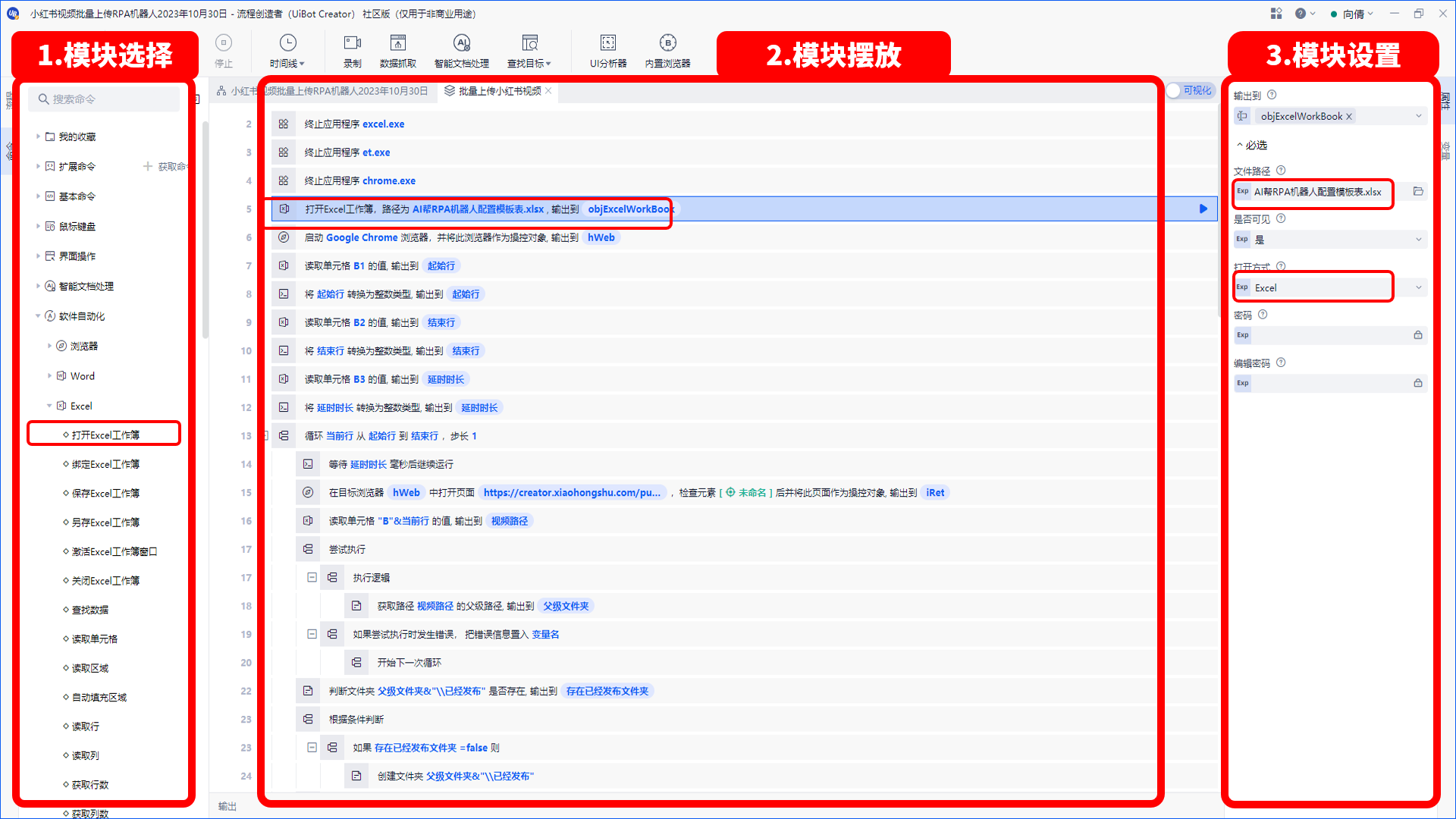
Task: Collapse the 执行逻辑 block
Action: (312, 577)
